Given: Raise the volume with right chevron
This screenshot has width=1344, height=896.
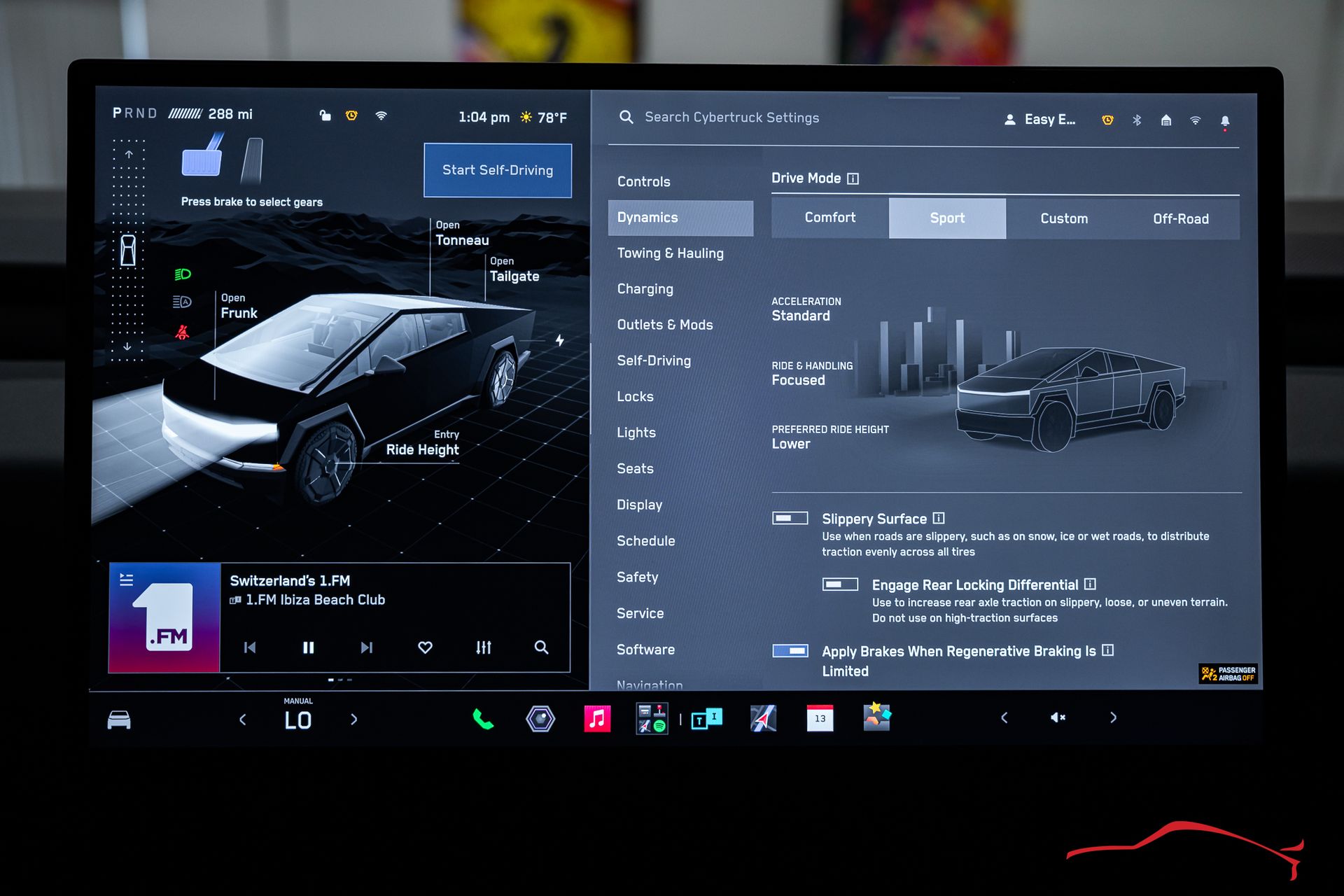Looking at the screenshot, I should tap(1113, 717).
